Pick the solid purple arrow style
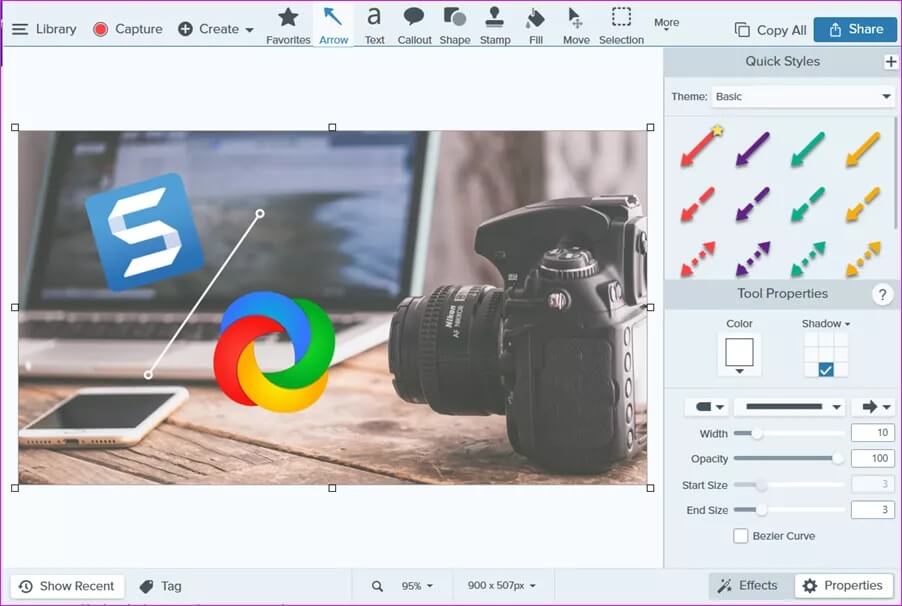This screenshot has width=902, height=606. tap(752, 149)
